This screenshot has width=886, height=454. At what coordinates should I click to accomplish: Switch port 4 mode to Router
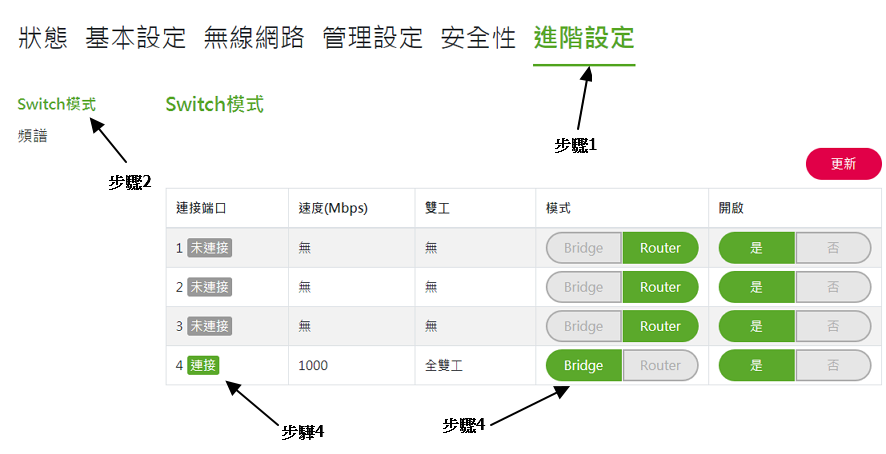point(660,365)
